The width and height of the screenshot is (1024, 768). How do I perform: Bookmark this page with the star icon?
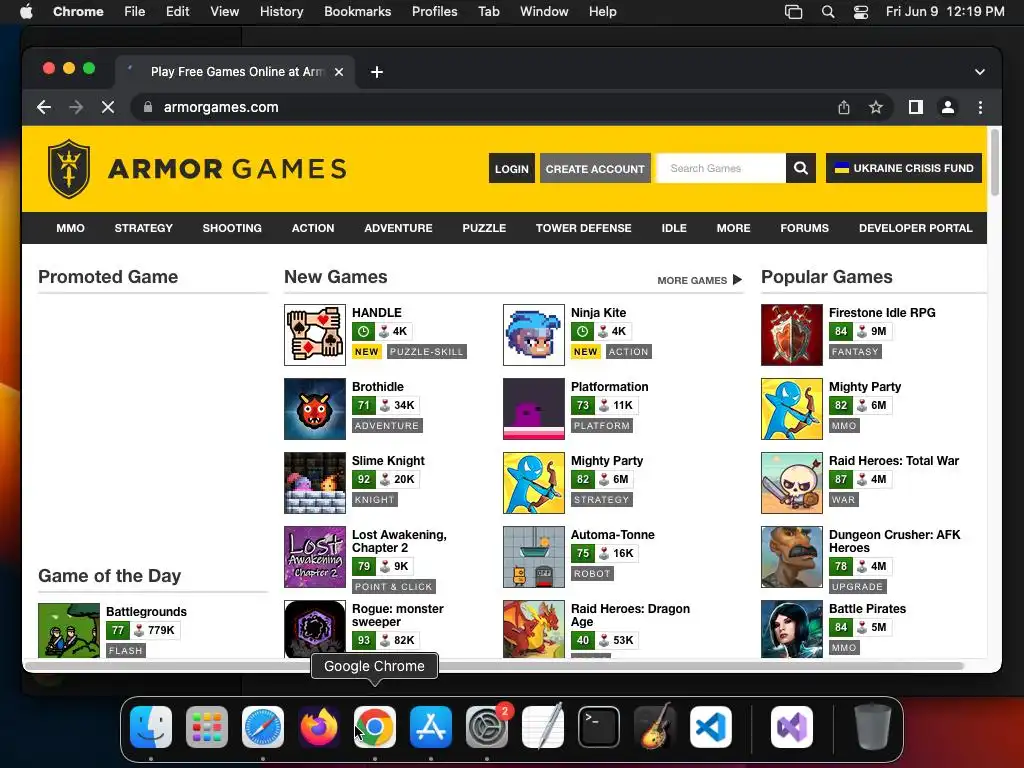[x=876, y=107]
